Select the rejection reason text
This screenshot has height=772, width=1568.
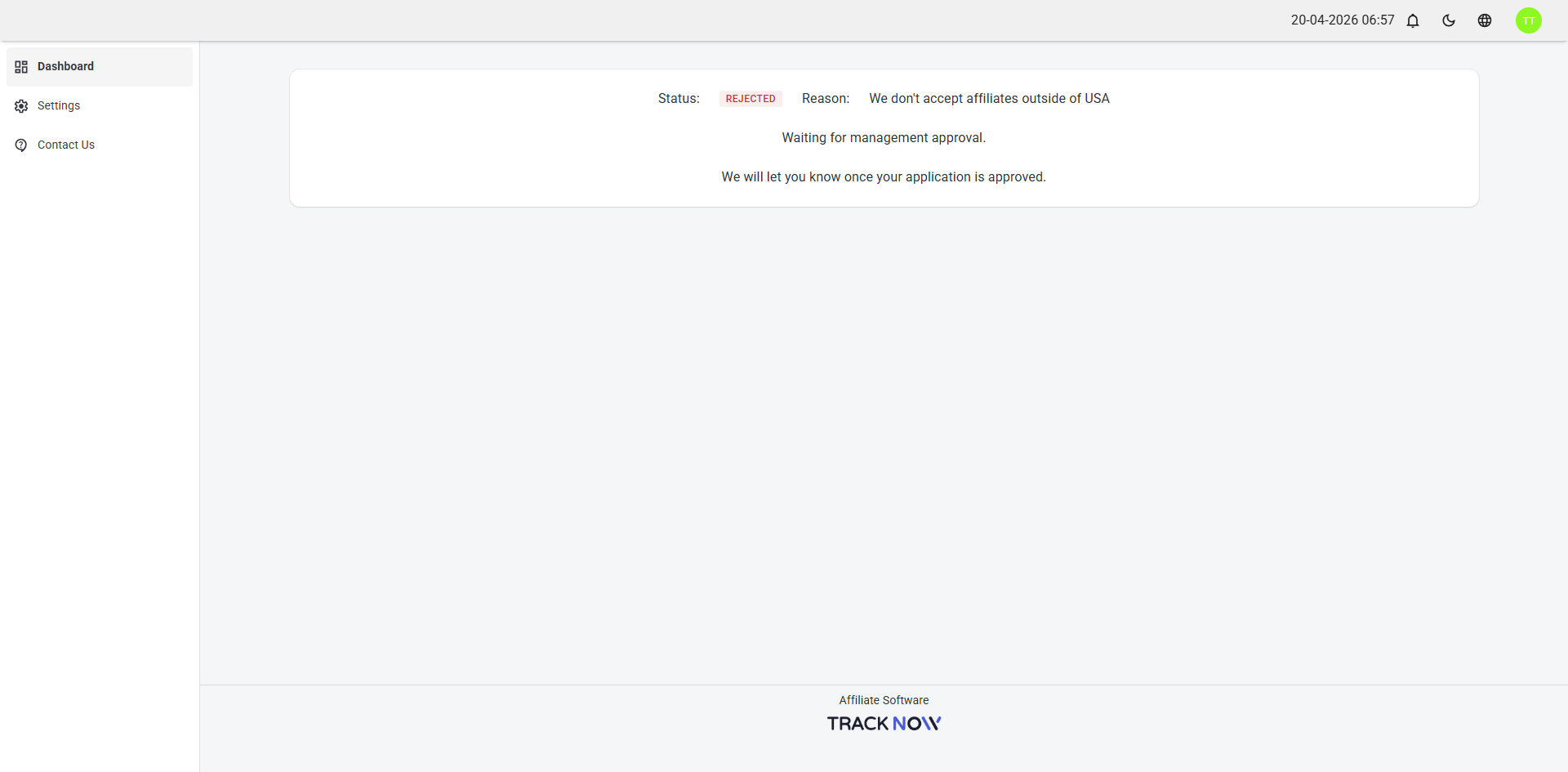tap(989, 99)
